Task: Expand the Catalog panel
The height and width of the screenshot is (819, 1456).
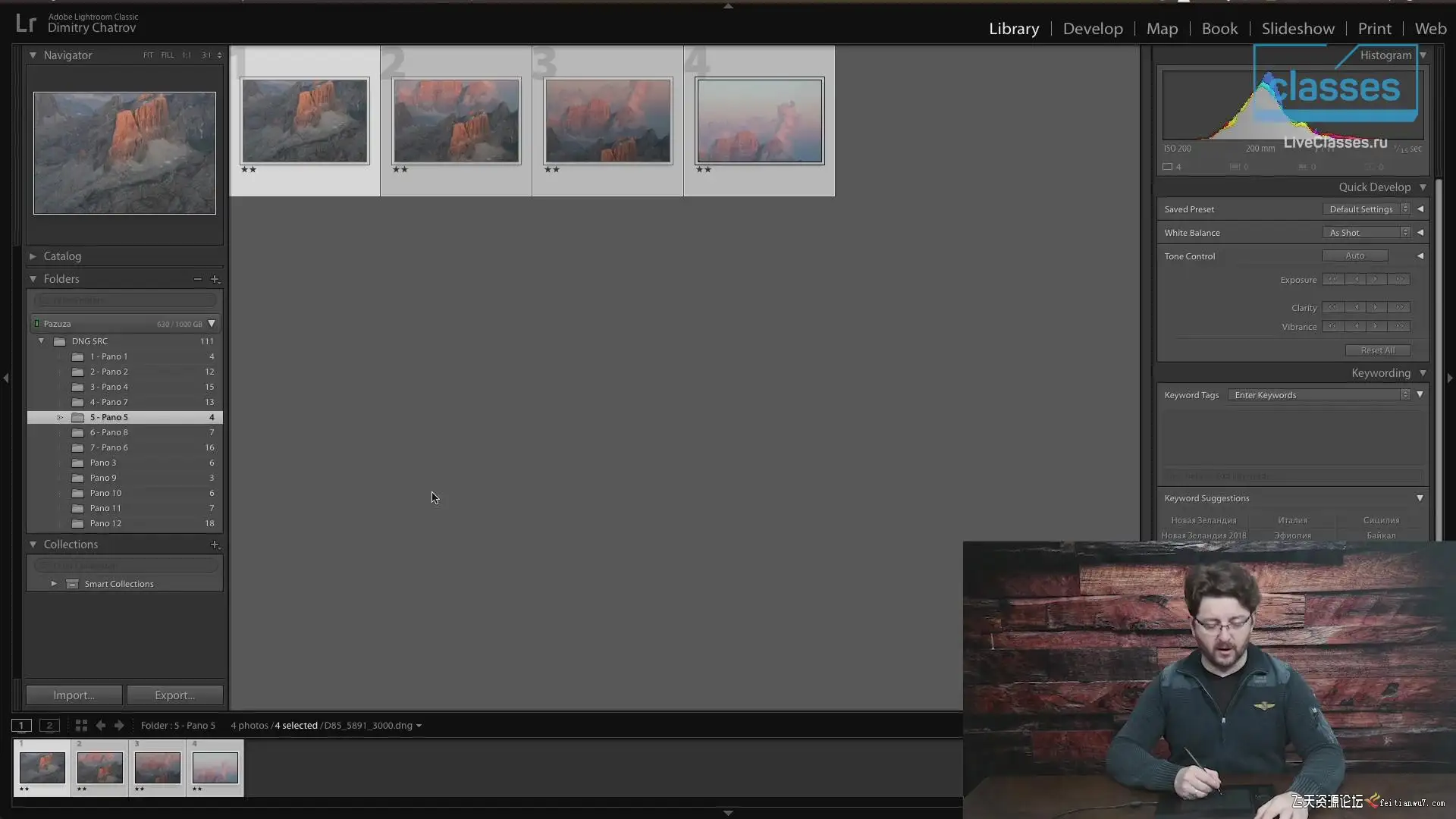Action: [x=33, y=256]
